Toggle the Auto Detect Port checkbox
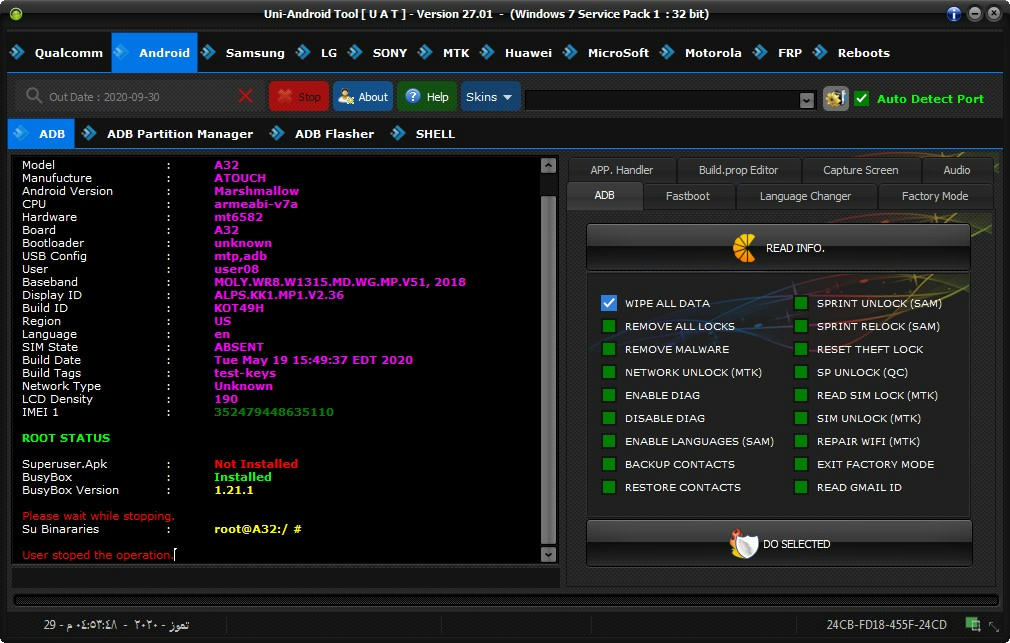Screen dimensions: 1010x643 click(x=861, y=99)
